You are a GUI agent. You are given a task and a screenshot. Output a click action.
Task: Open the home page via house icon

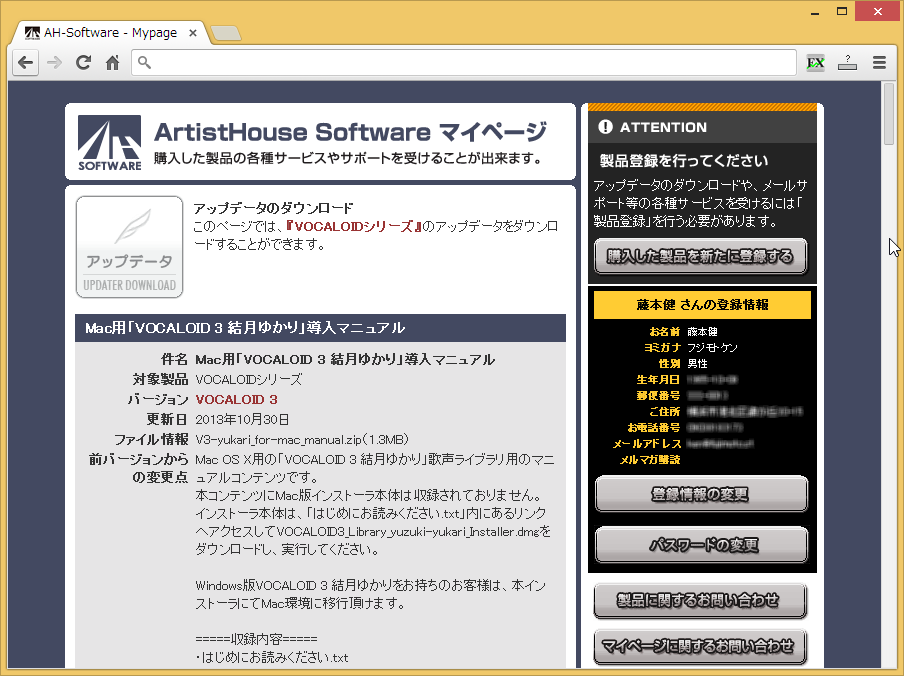(x=112, y=62)
